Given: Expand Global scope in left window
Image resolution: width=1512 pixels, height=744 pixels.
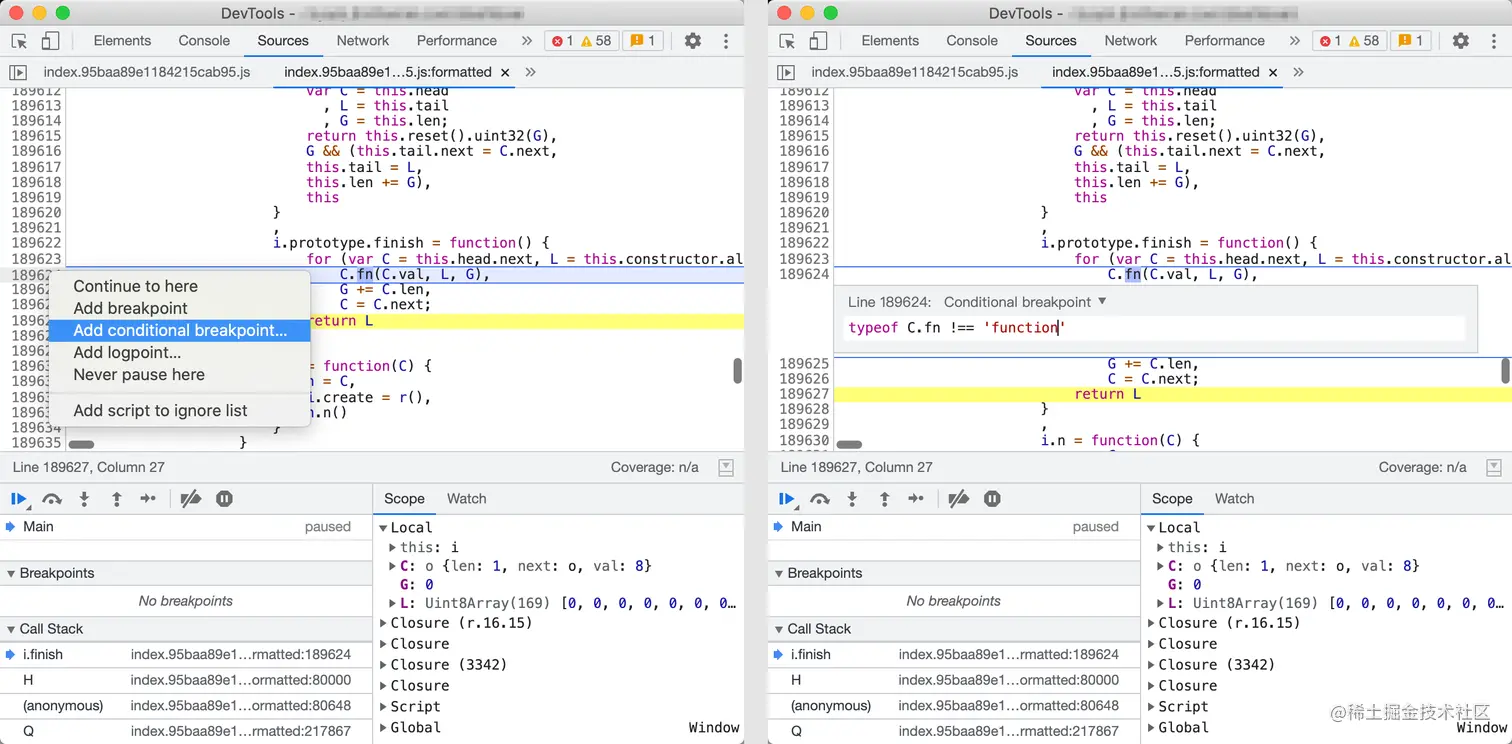Looking at the screenshot, I should tap(383, 728).
